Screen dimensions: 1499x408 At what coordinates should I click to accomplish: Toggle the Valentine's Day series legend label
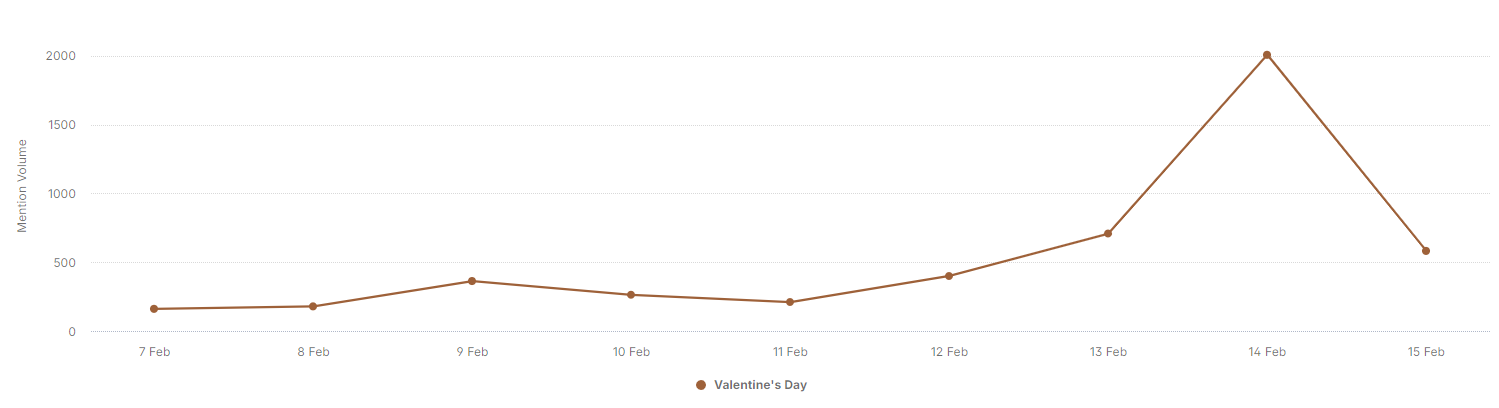(760, 385)
